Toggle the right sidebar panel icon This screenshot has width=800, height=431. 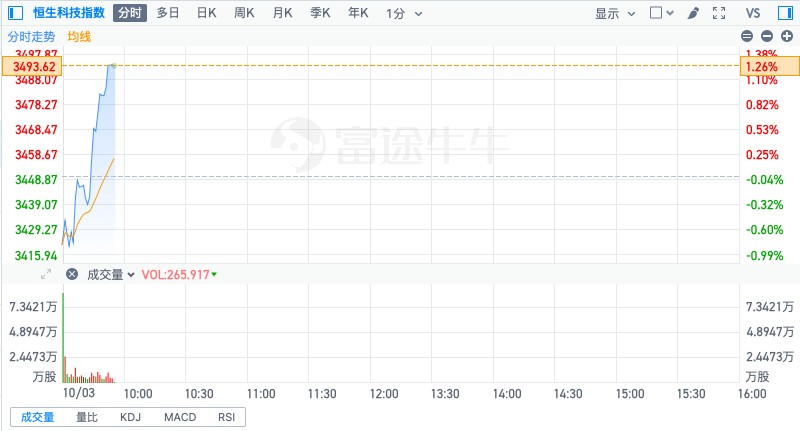786,13
